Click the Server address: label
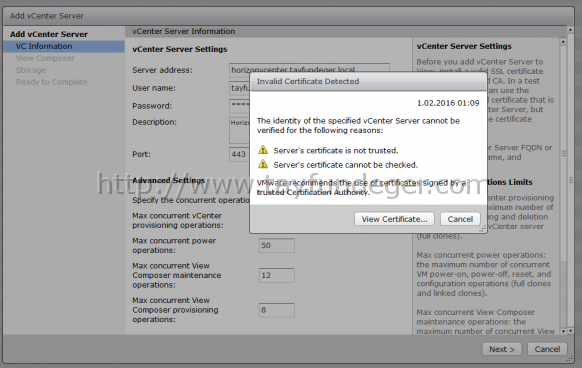The height and width of the screenshot is (368, 582). [162, 70]
